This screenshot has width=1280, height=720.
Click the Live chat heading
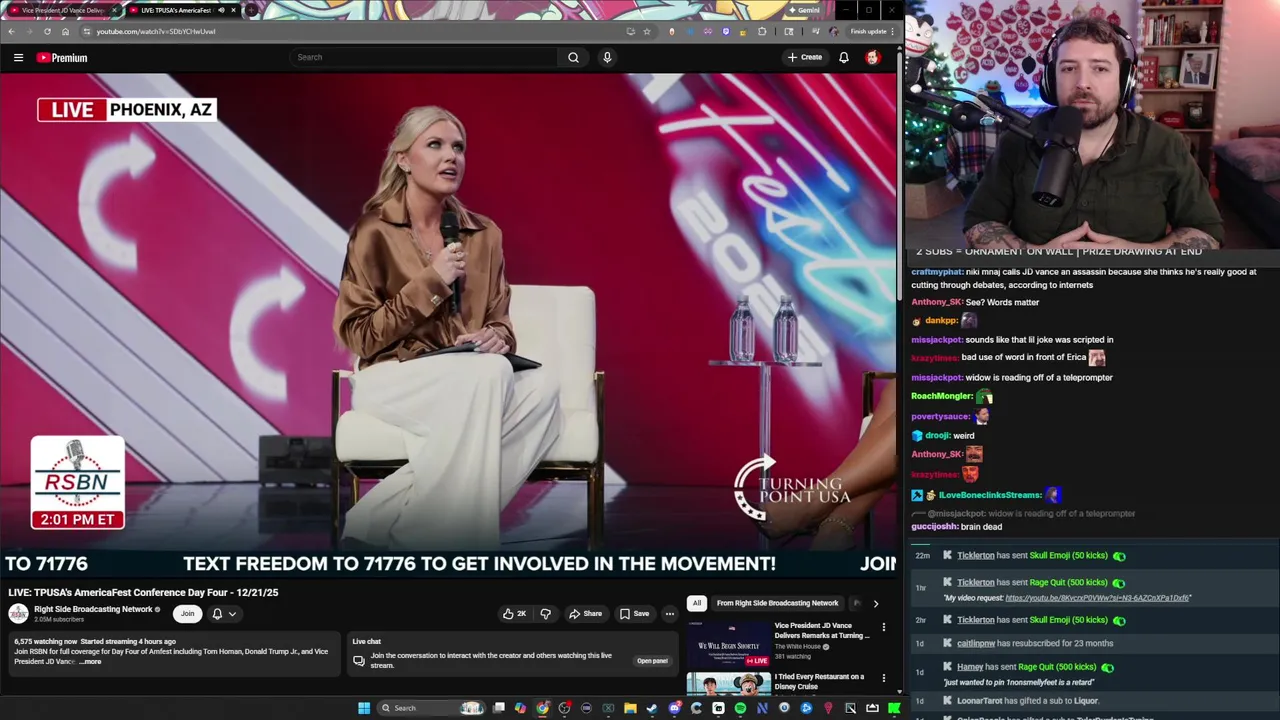point(366,642)
